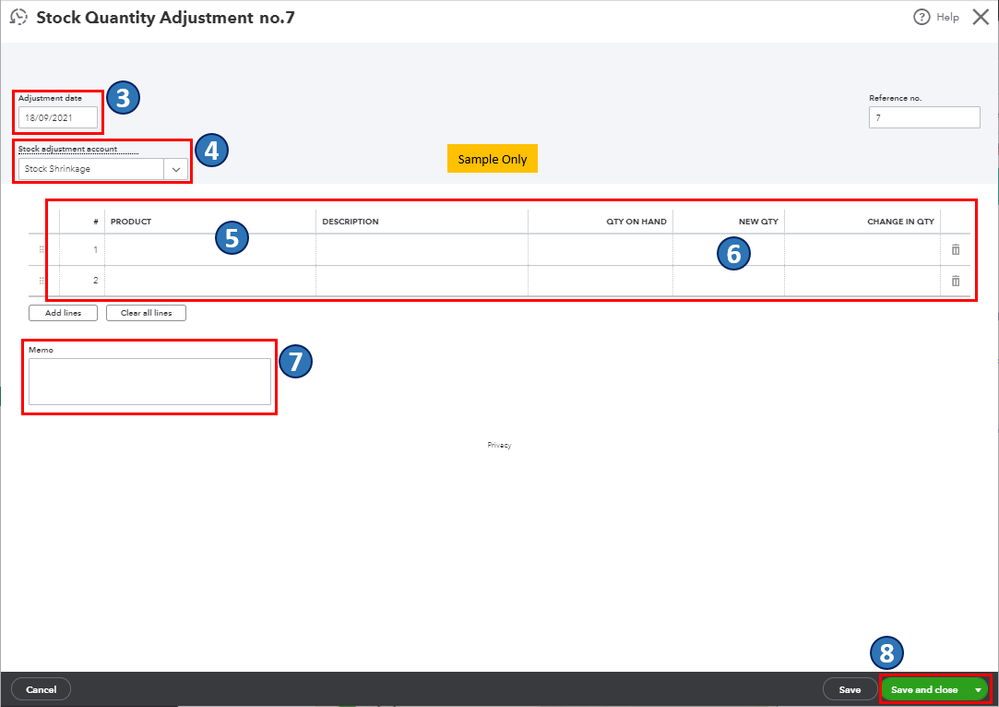This screenshot has height=707, width=999.
Task: Click the New Qty cell in row 2
Action: 728,281
